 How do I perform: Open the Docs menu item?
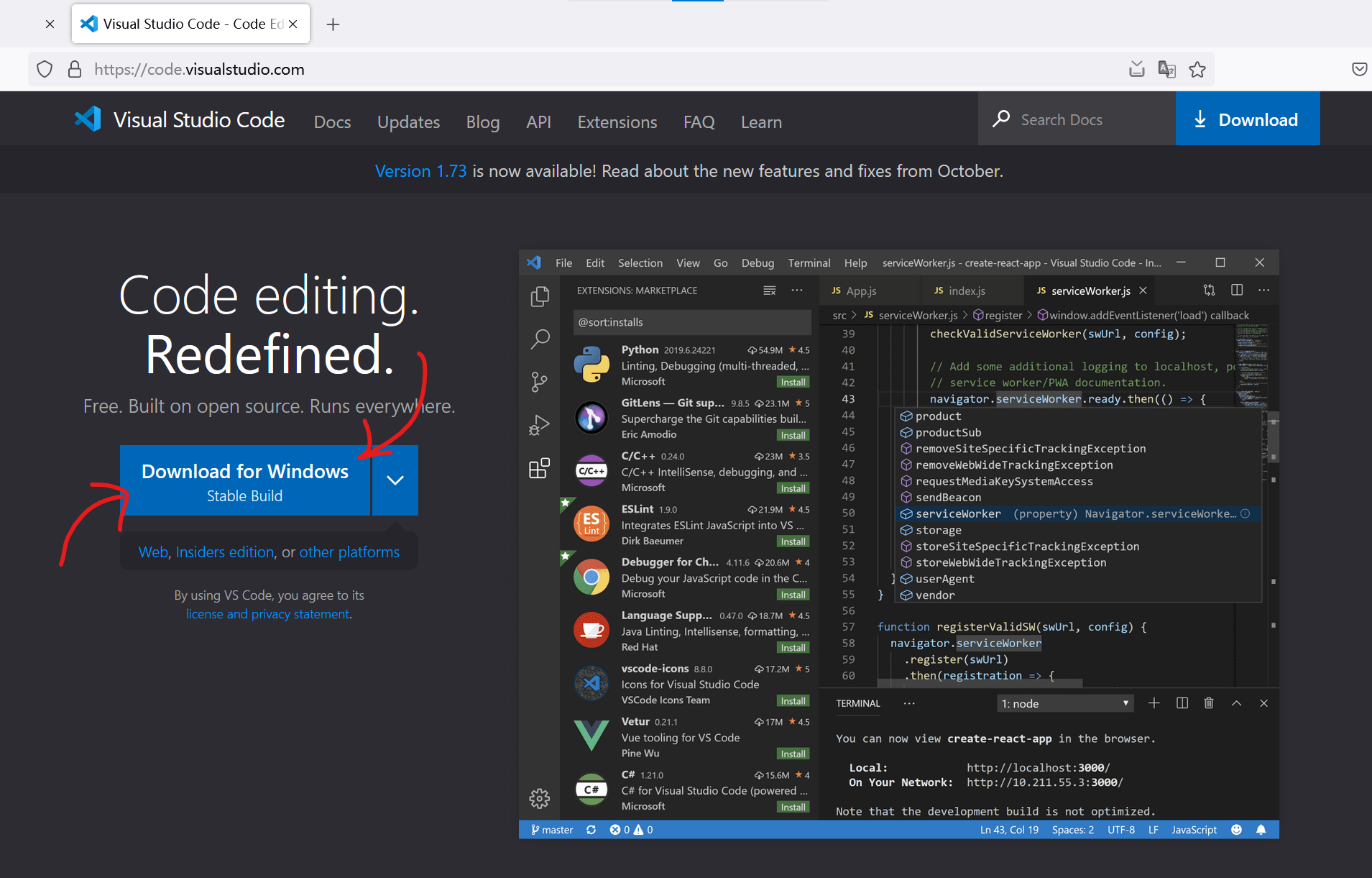pos(332,122)
